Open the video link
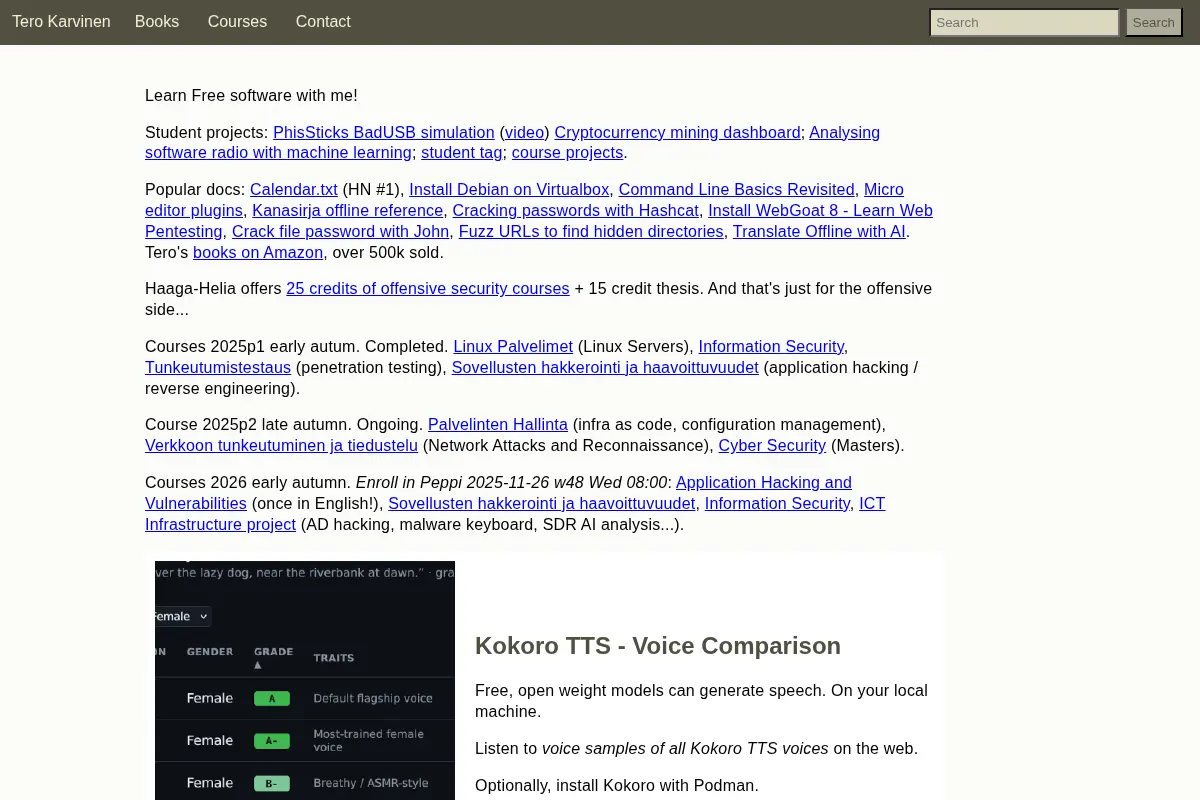Viewport: 1200px width, 800px height. pos(525,132)
